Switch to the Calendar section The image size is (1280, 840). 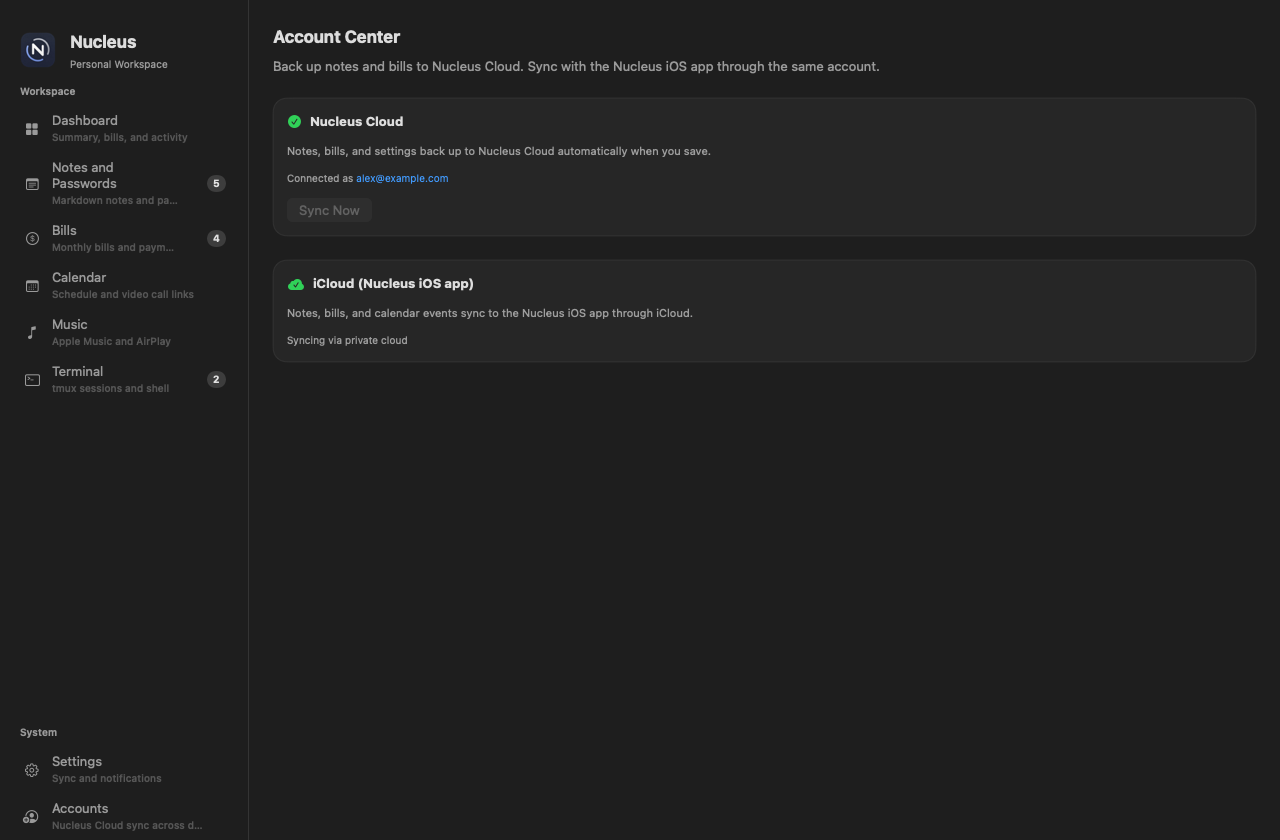click(124, 285)
